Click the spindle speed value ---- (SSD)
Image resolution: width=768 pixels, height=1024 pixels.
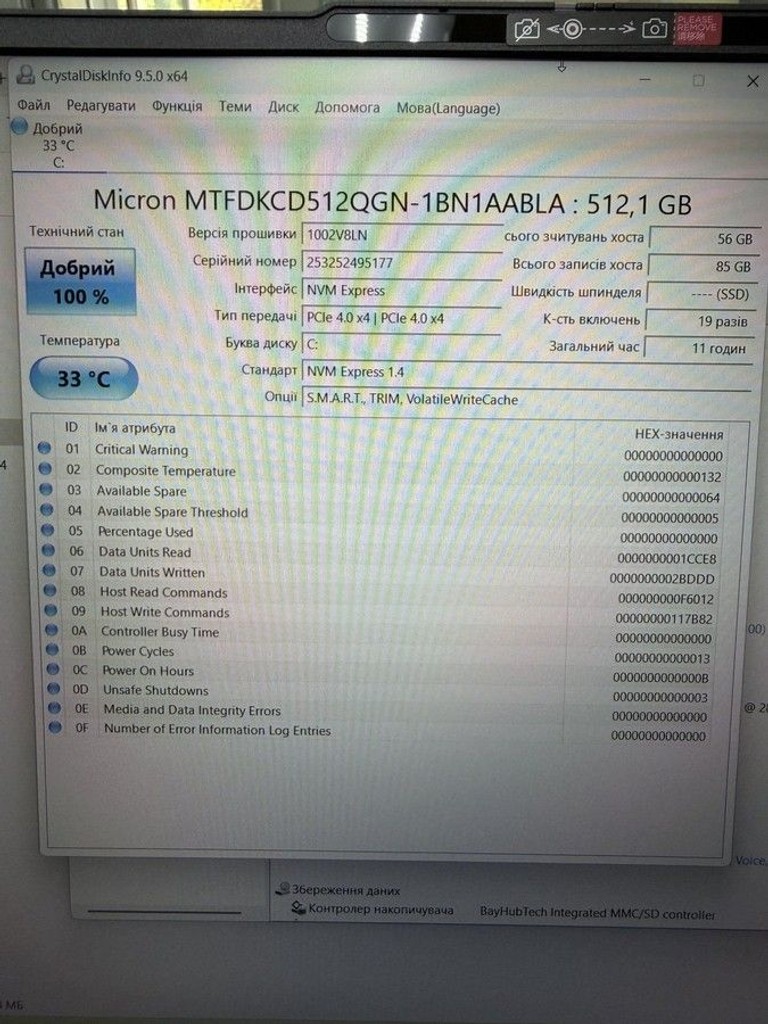pyautogui.click(x=702, y=294)
